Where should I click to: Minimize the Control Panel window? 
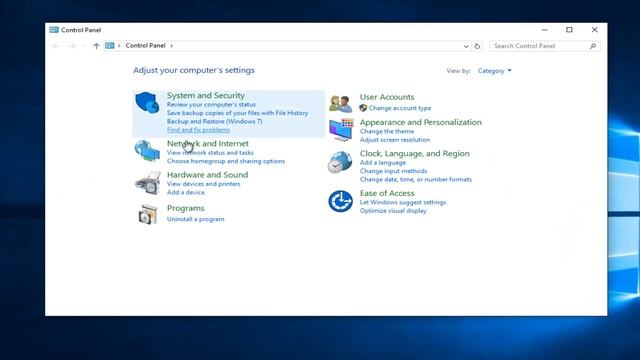pyautogui.click(x=544, y=30)
